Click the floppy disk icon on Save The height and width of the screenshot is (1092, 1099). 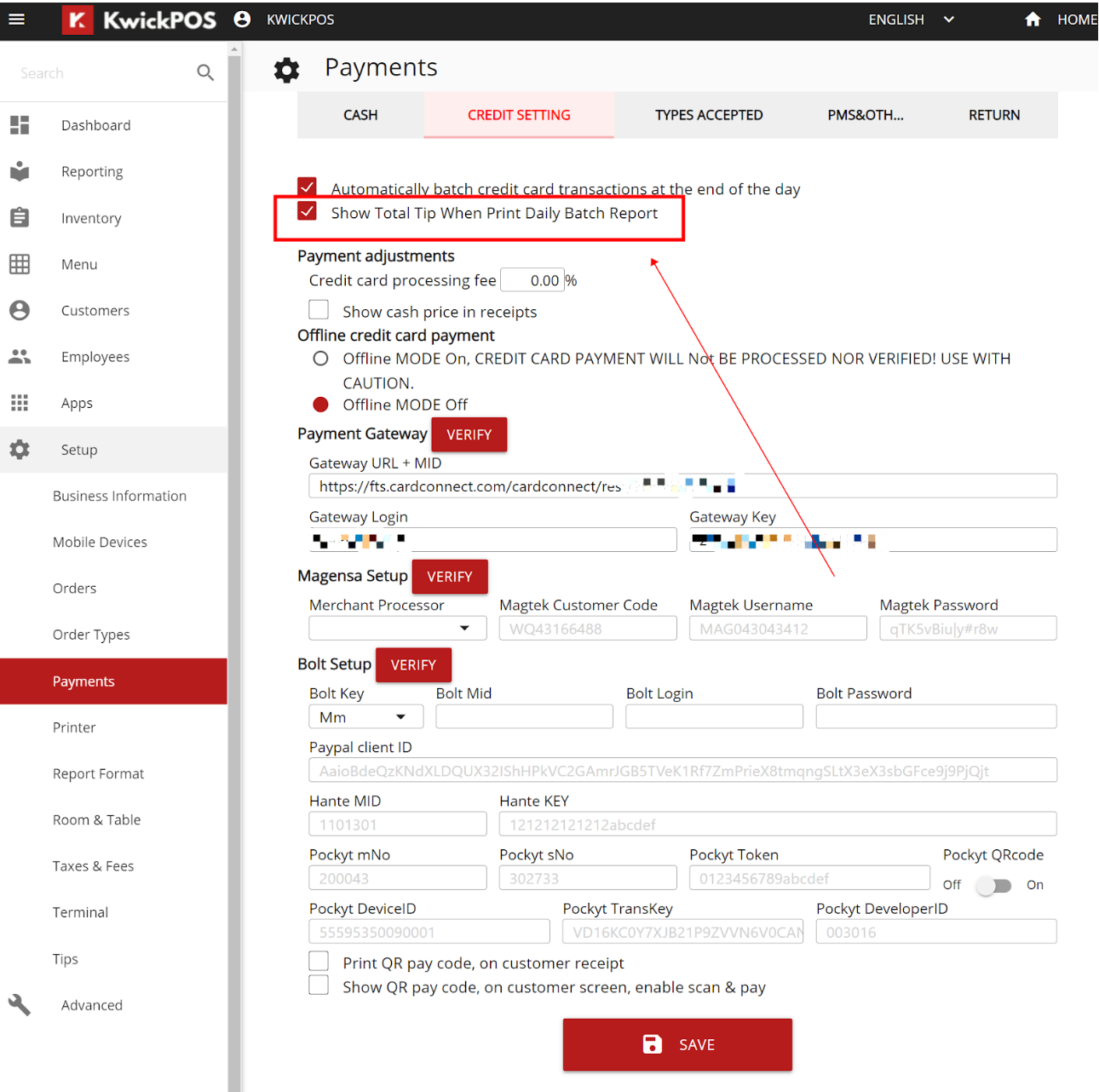[653, 1044]
